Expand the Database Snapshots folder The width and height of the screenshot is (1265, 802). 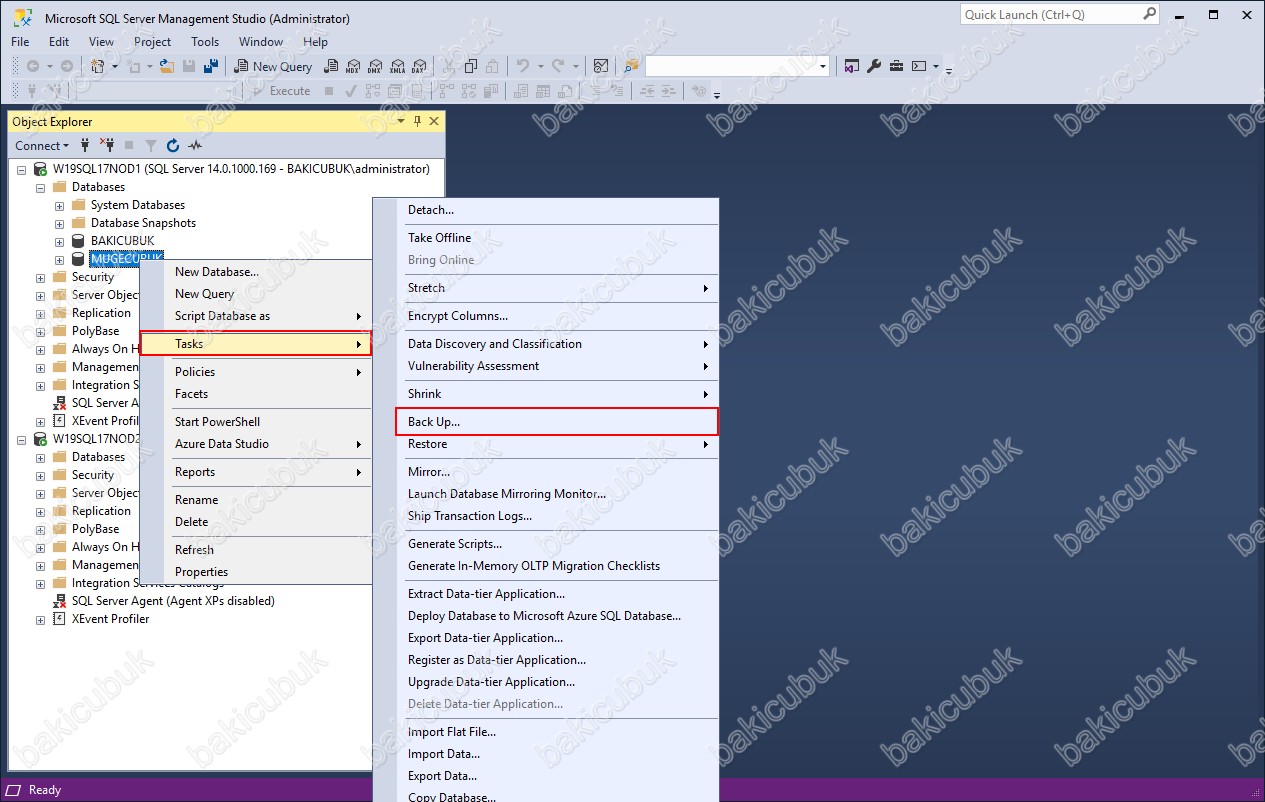point(60,223)
